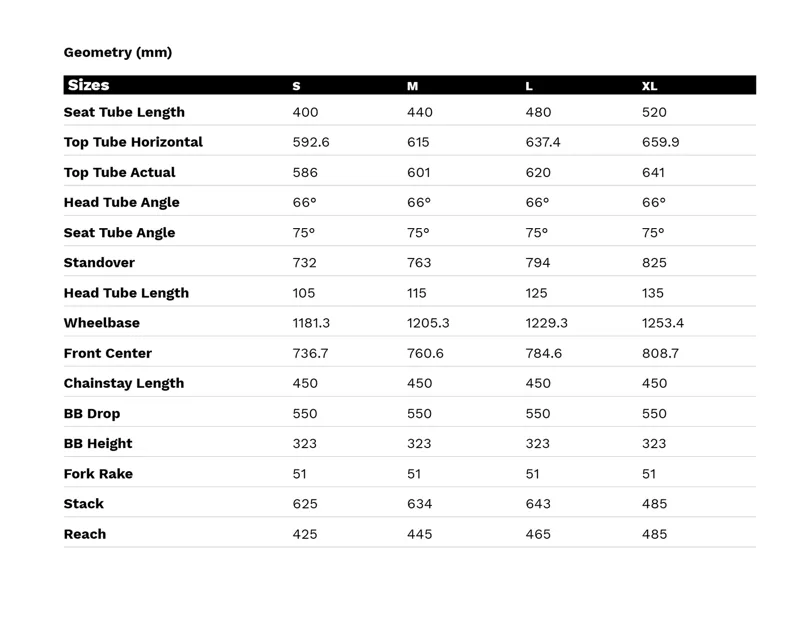The width and height of the screenshot is (800, 640).
Task: Click the "Top Tube Actual" row label
Action: coord(119,172)
